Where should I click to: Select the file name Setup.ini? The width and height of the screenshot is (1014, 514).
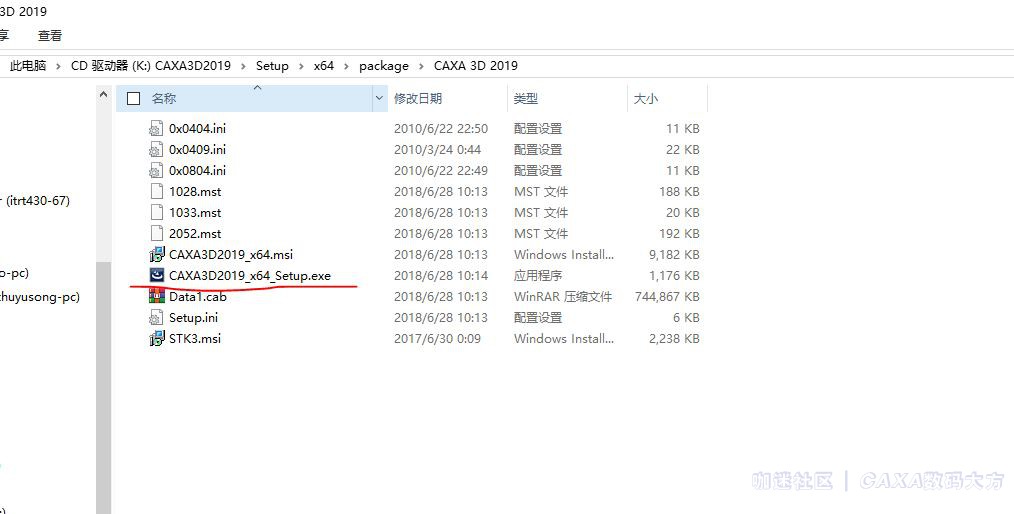[193, 317]
